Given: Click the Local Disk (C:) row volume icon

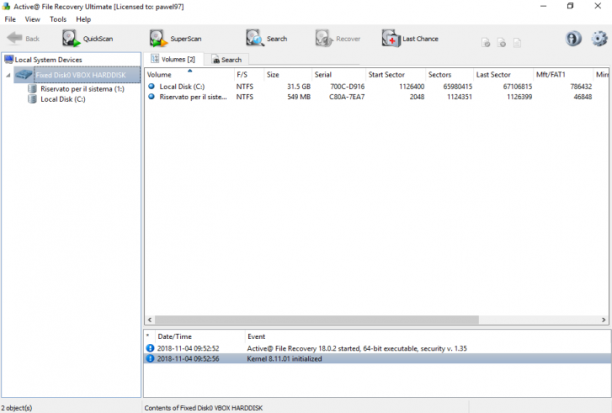Looking at the screenshot, I should pyautogui.click(x=151, y=86).
